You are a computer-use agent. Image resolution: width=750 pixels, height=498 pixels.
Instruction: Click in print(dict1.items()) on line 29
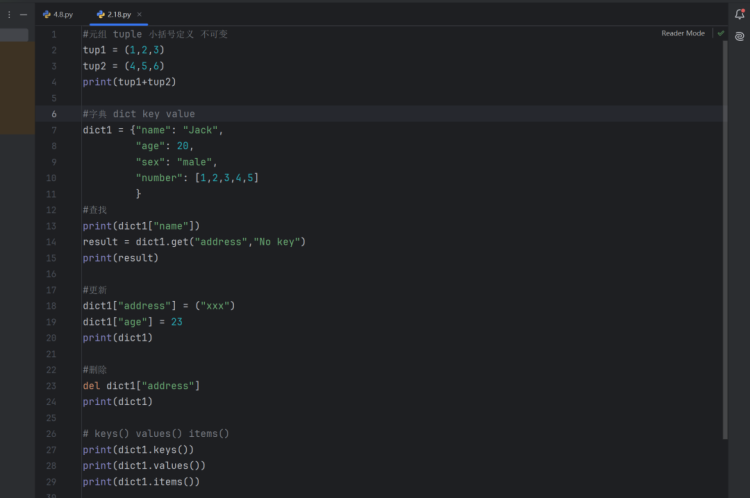tap(141, 482)
